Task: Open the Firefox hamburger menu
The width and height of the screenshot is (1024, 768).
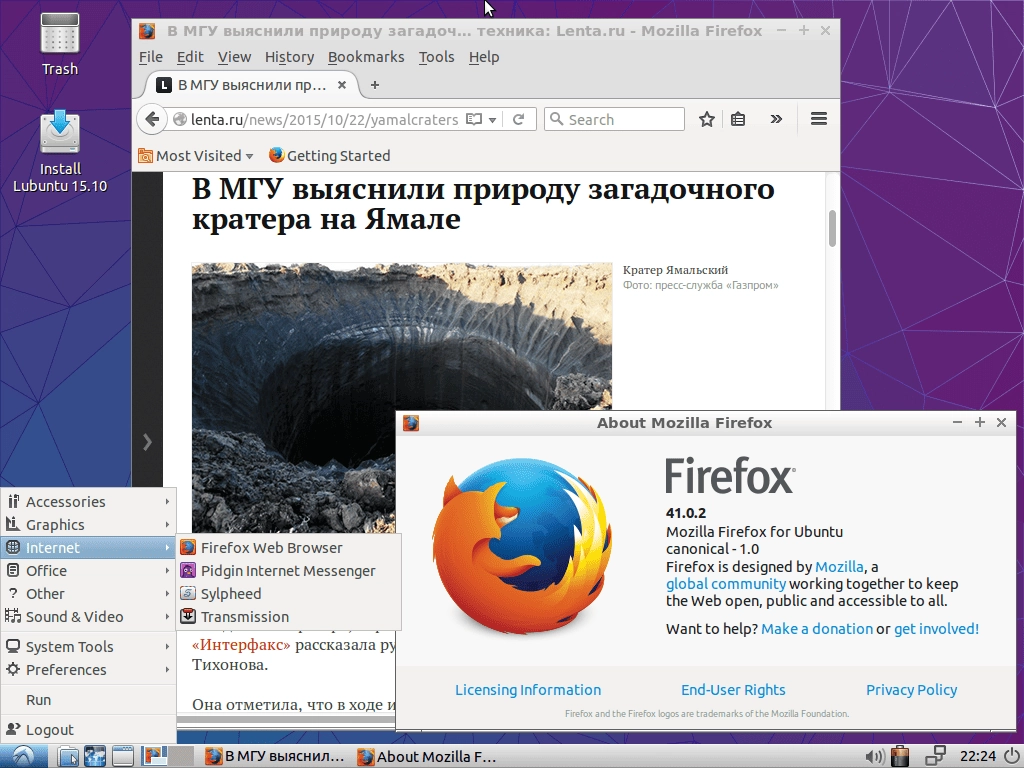Action: tap(819, 119)
